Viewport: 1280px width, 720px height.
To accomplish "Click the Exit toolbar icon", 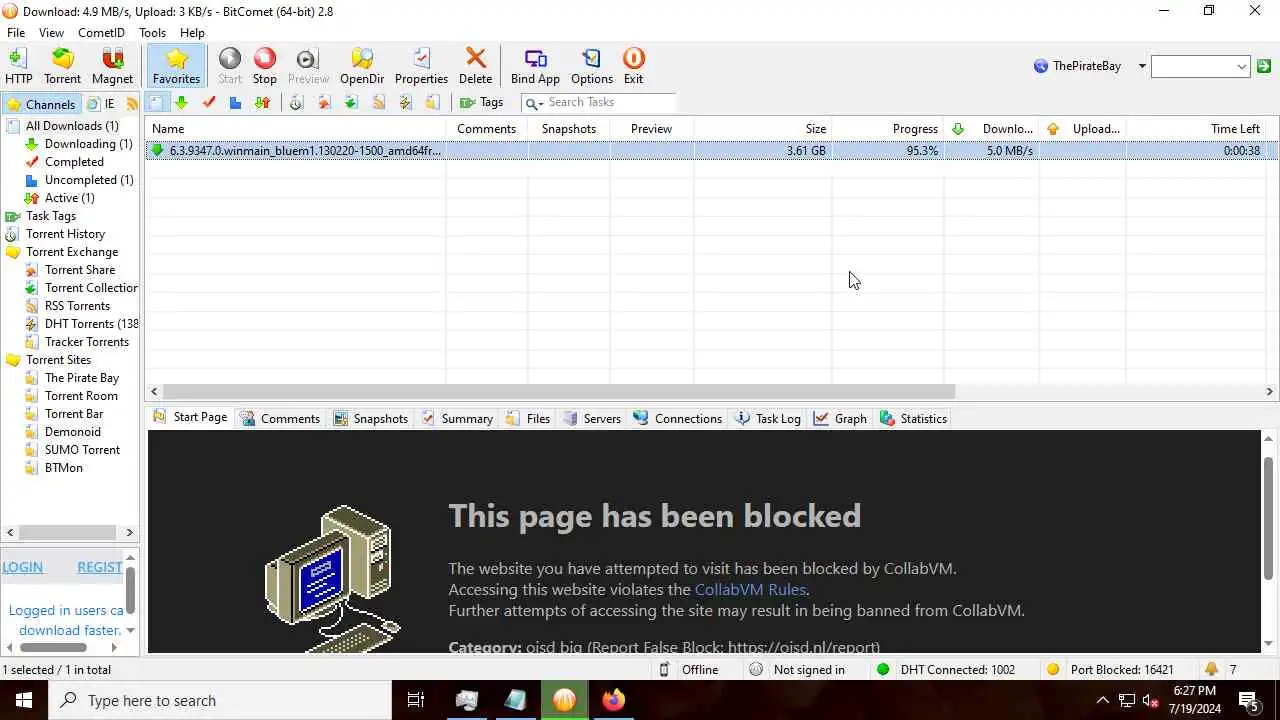I will 633,66.
